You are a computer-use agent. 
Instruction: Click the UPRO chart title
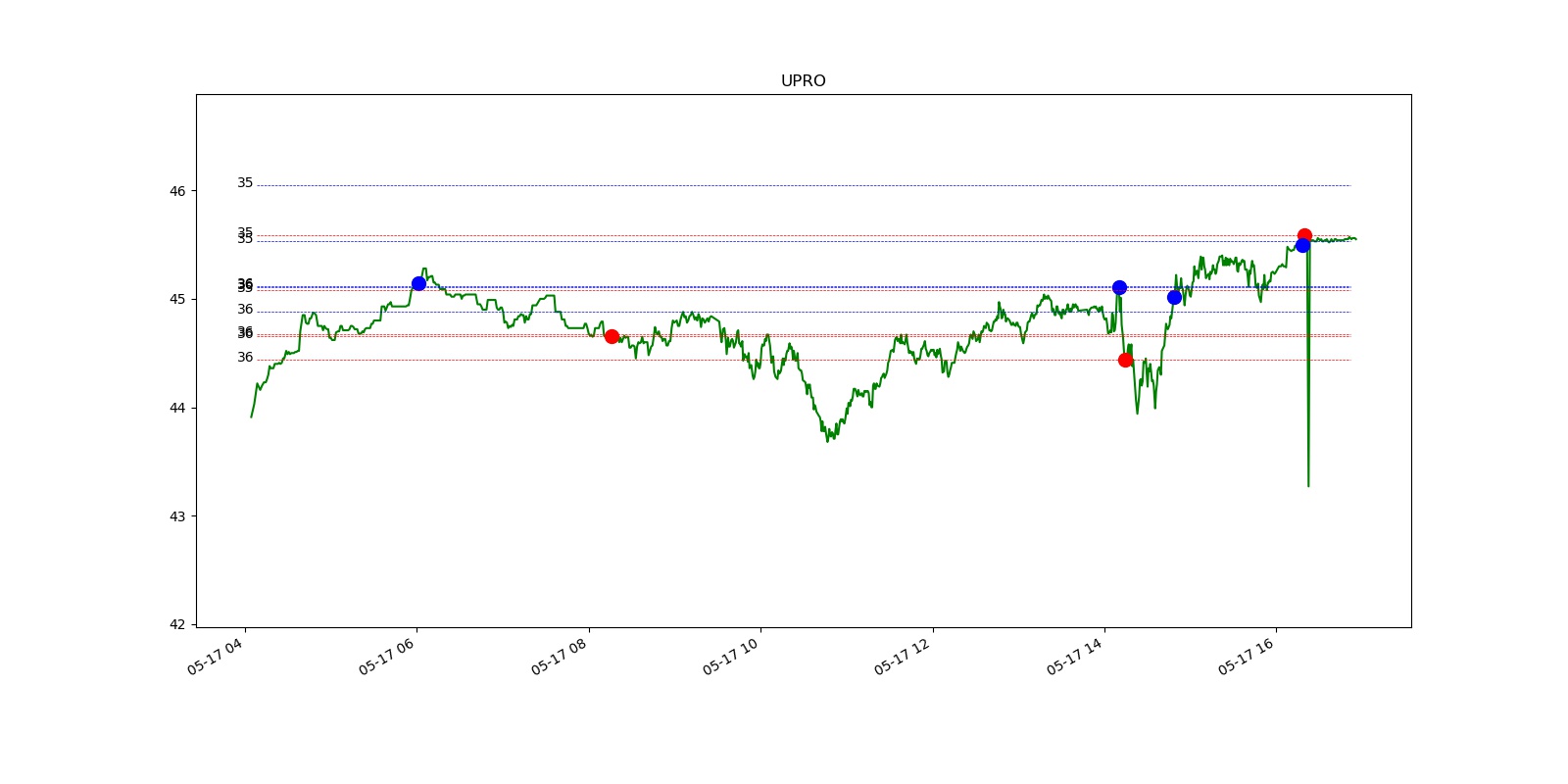[x=803, y=81]
